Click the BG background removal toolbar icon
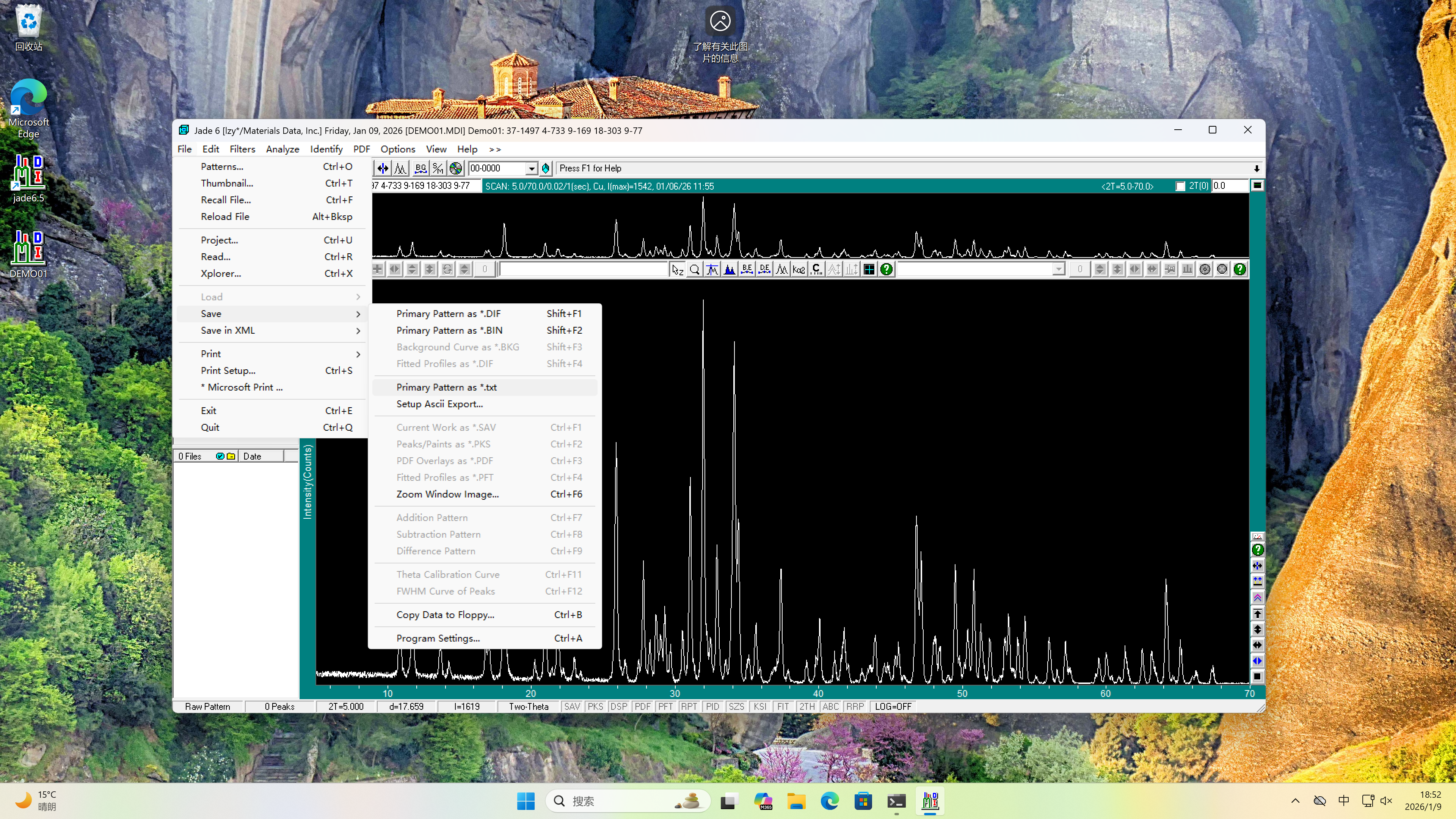 420,168
